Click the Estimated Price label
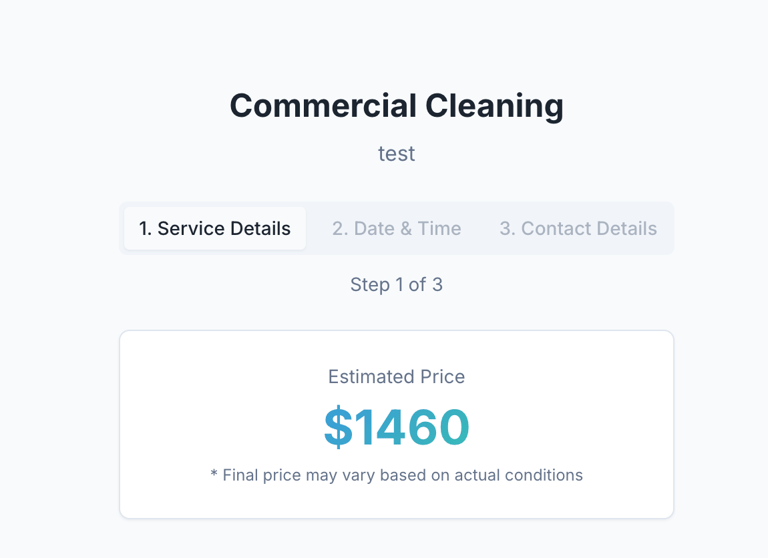768x558 pixels. click(x=396, y=377)
